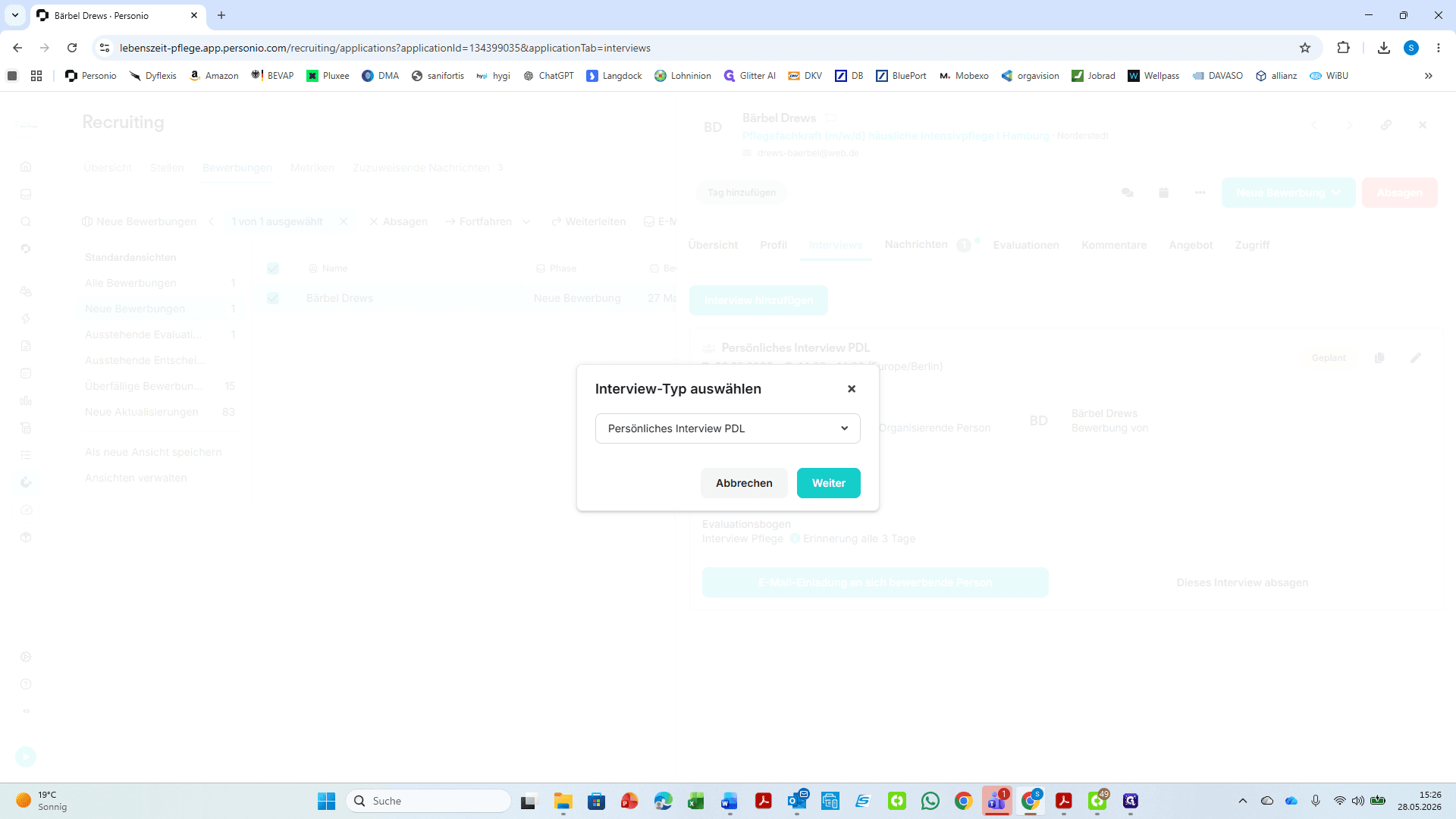This screenshot has height=819, width=1456.
Task: Switch to the Evaluationen tab
Action: (x=1026, y=245)
